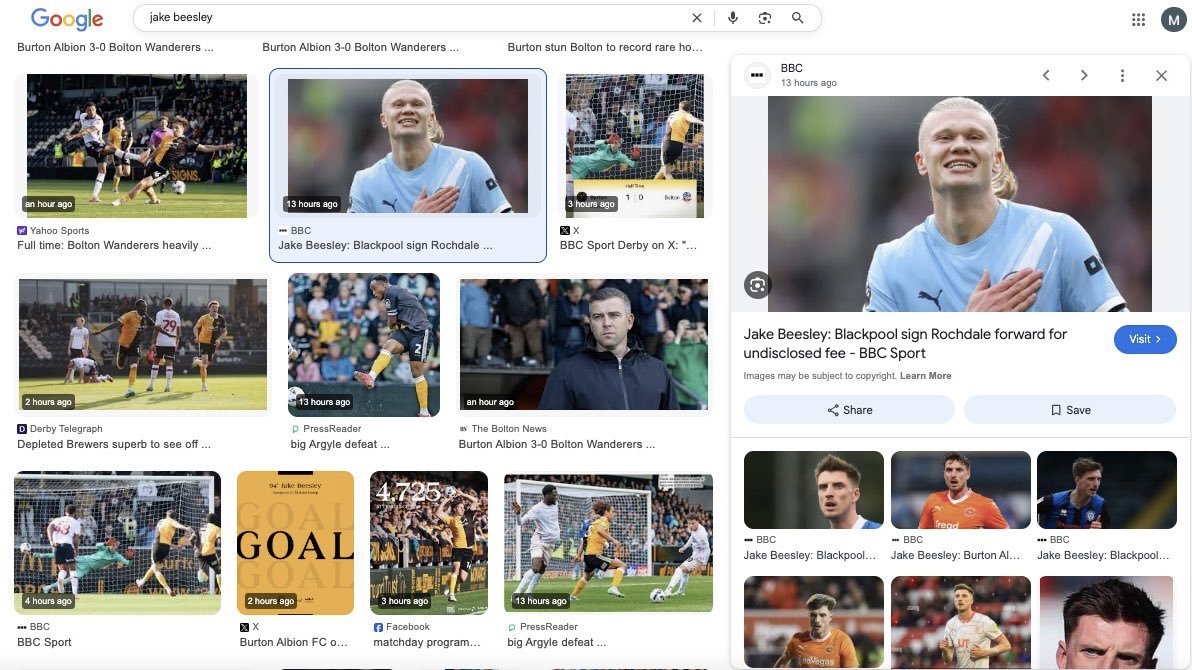Open BBC Sport 4 hours ago image
Image resolution: width=1192 pixels, height=670 pixels.
[x=118, y=543]
